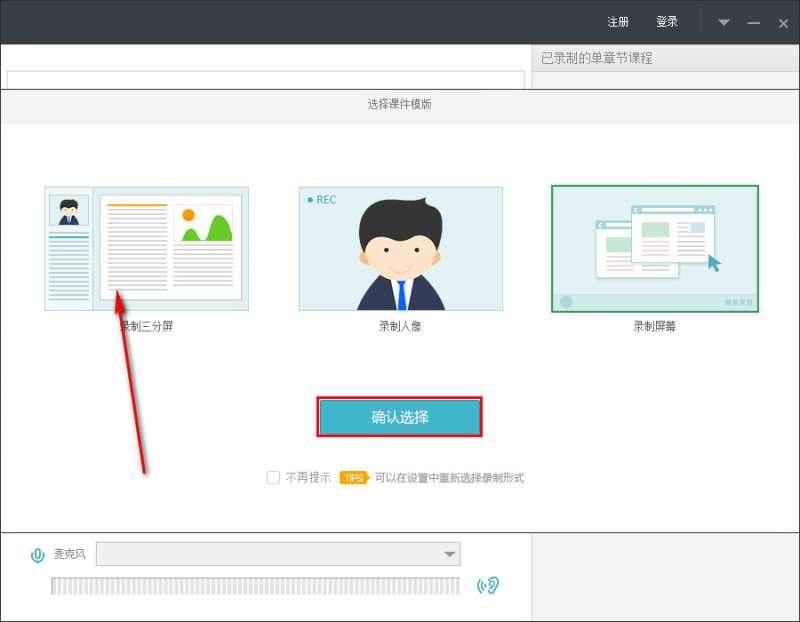Click the 登录 login link
This screenshot has width=800, height=622.
(x=668, y=21)
